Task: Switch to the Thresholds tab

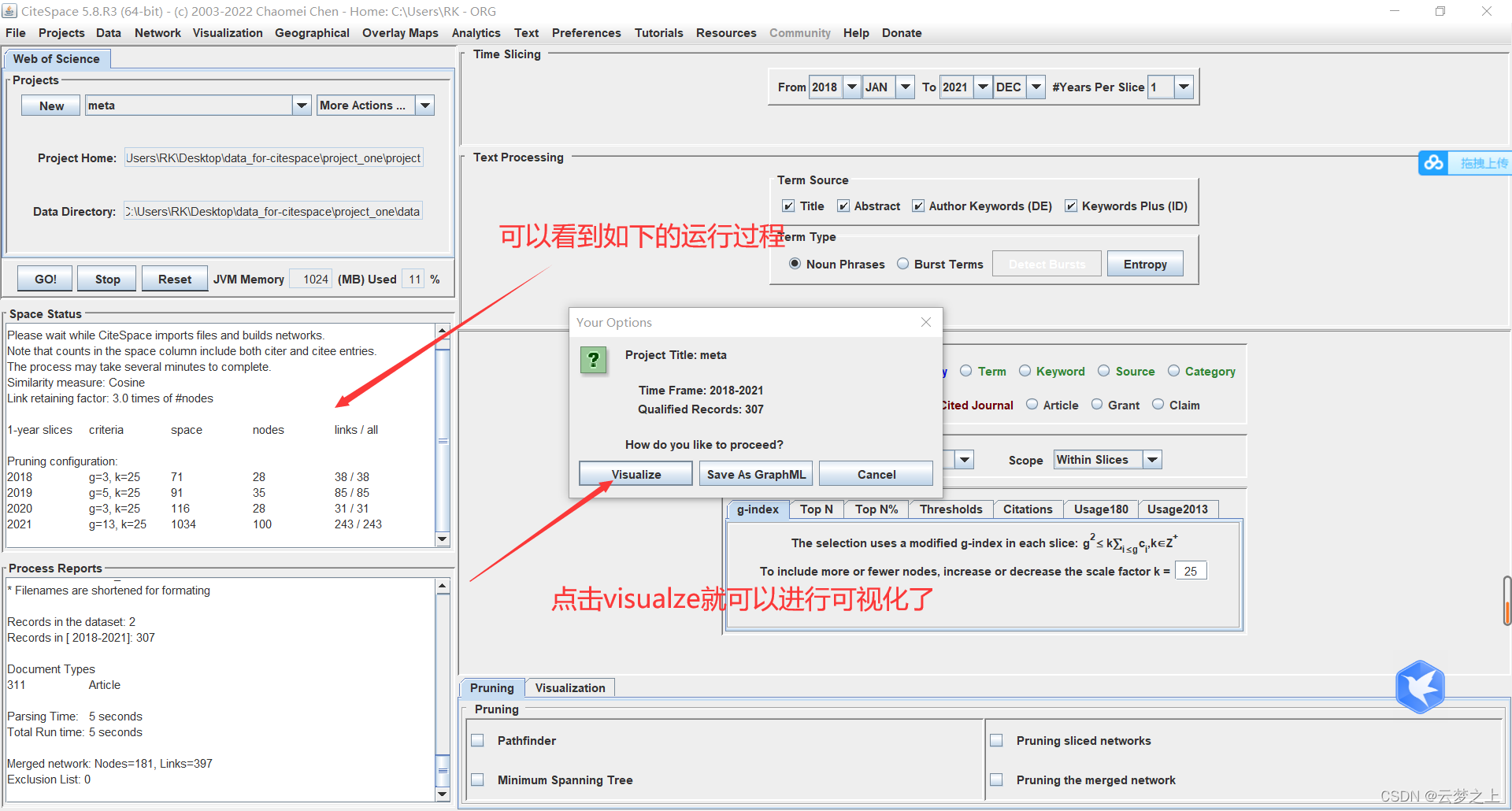Action: tap(951, 509)
